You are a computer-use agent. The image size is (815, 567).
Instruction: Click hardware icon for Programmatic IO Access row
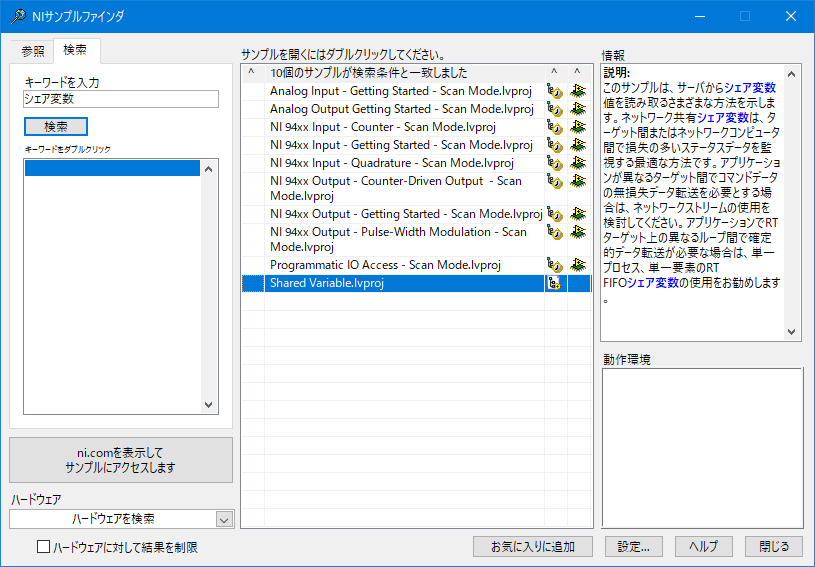[578, 265]
